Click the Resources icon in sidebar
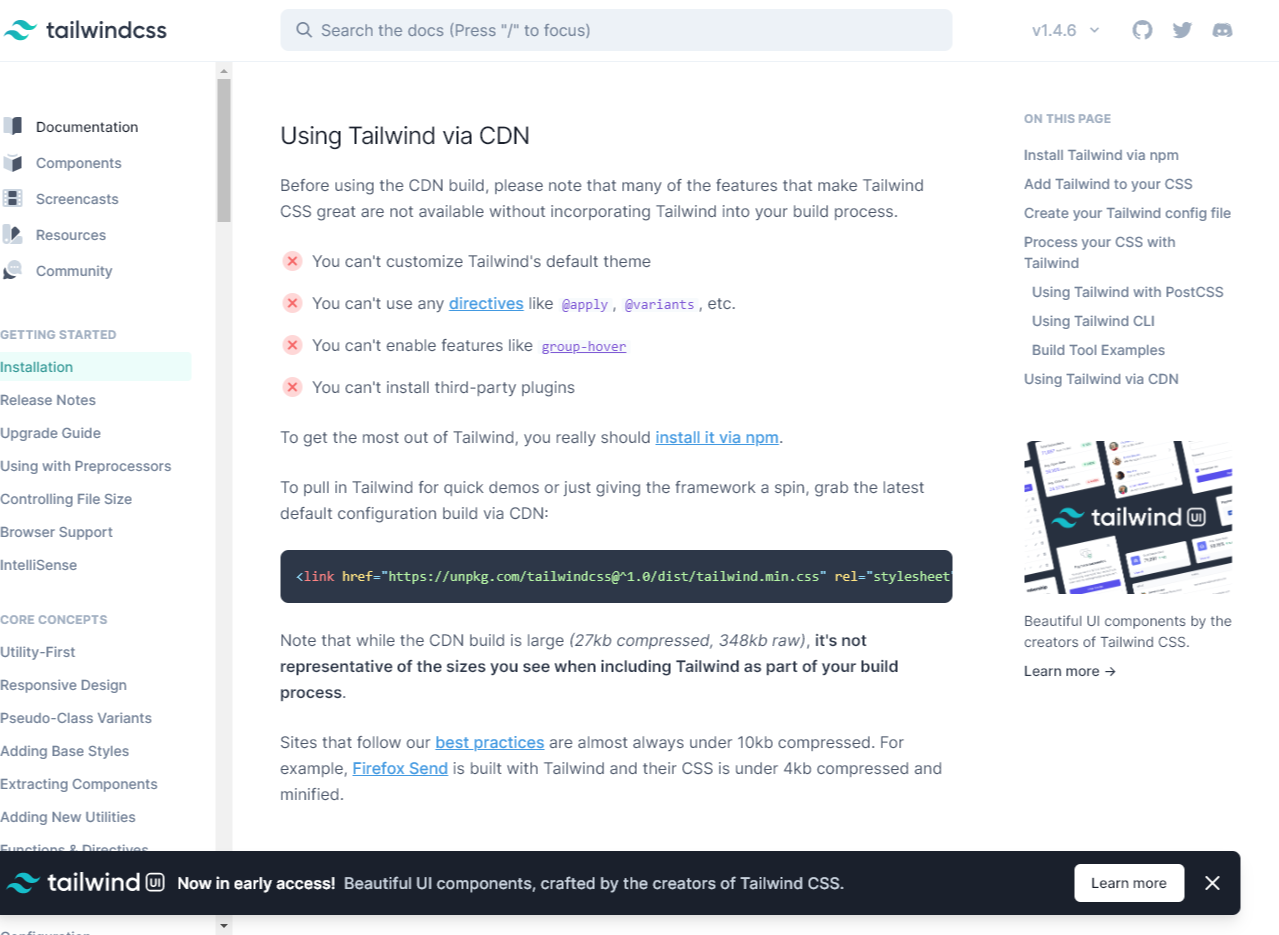 [12, 234]
